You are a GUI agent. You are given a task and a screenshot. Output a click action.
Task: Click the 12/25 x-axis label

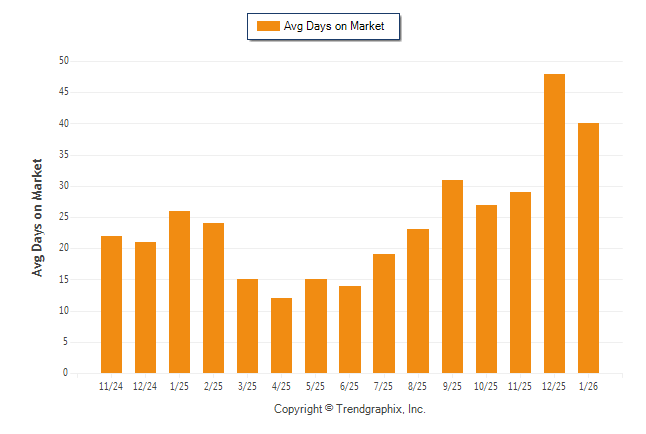click(x=554, y=386)
